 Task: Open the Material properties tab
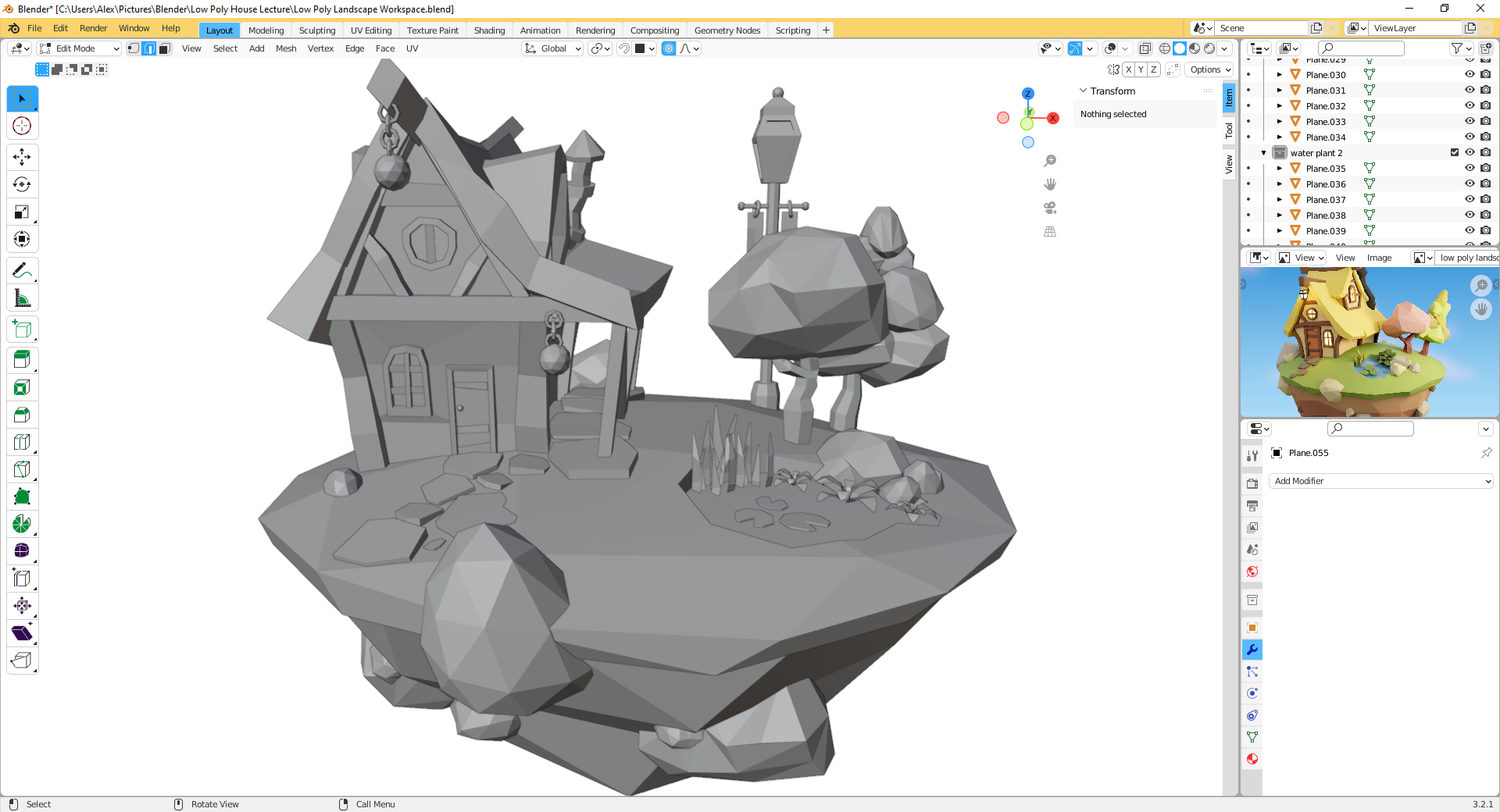coord(1252,759)
